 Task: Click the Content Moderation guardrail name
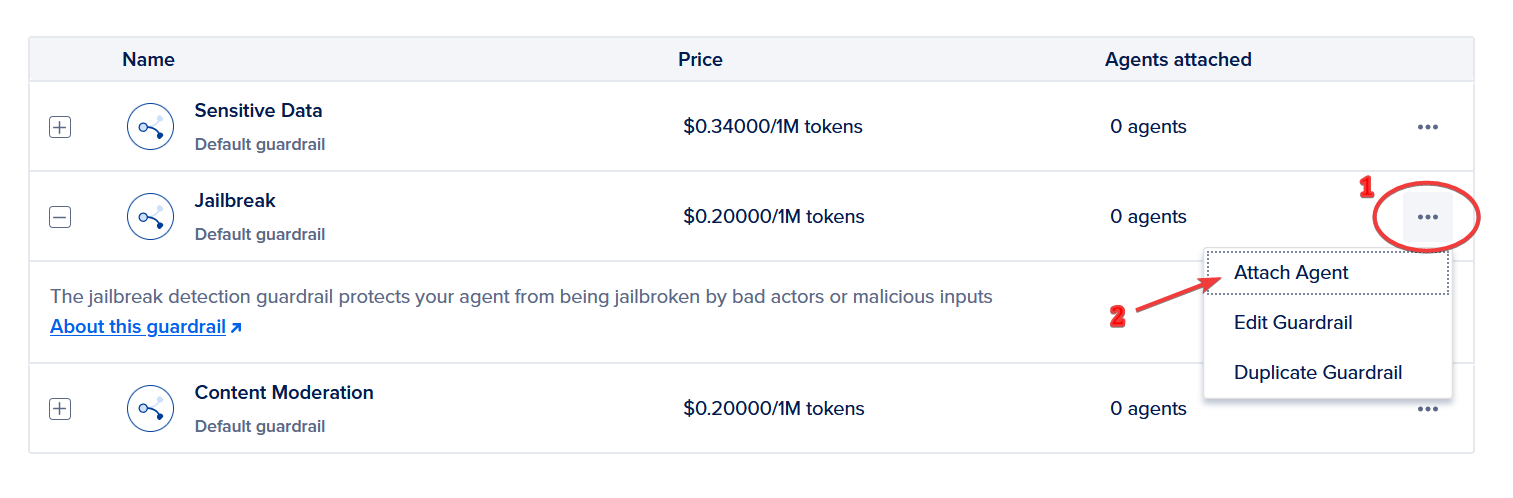[x=284, y=393]
